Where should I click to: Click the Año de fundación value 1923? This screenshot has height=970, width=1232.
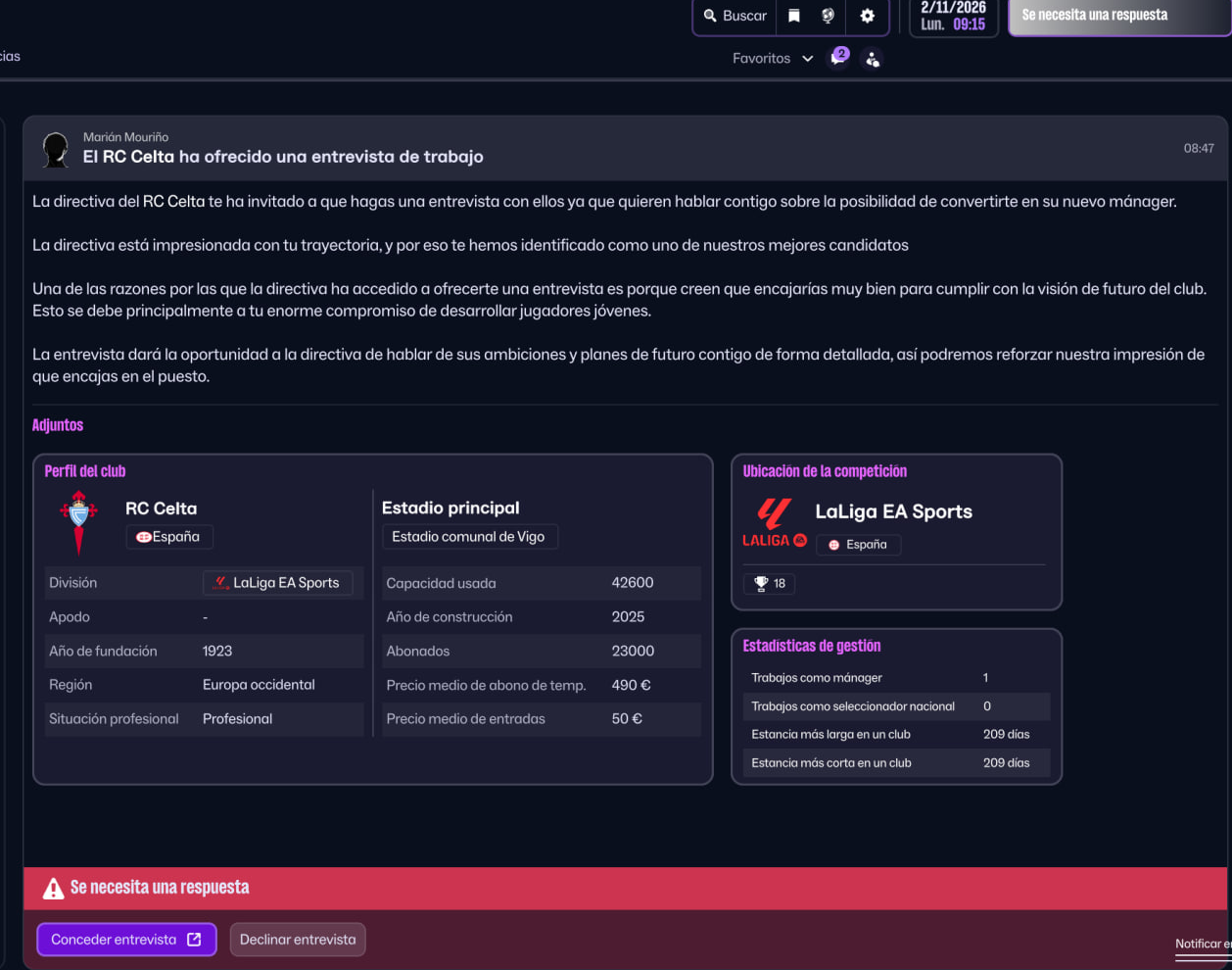point(217,651)
